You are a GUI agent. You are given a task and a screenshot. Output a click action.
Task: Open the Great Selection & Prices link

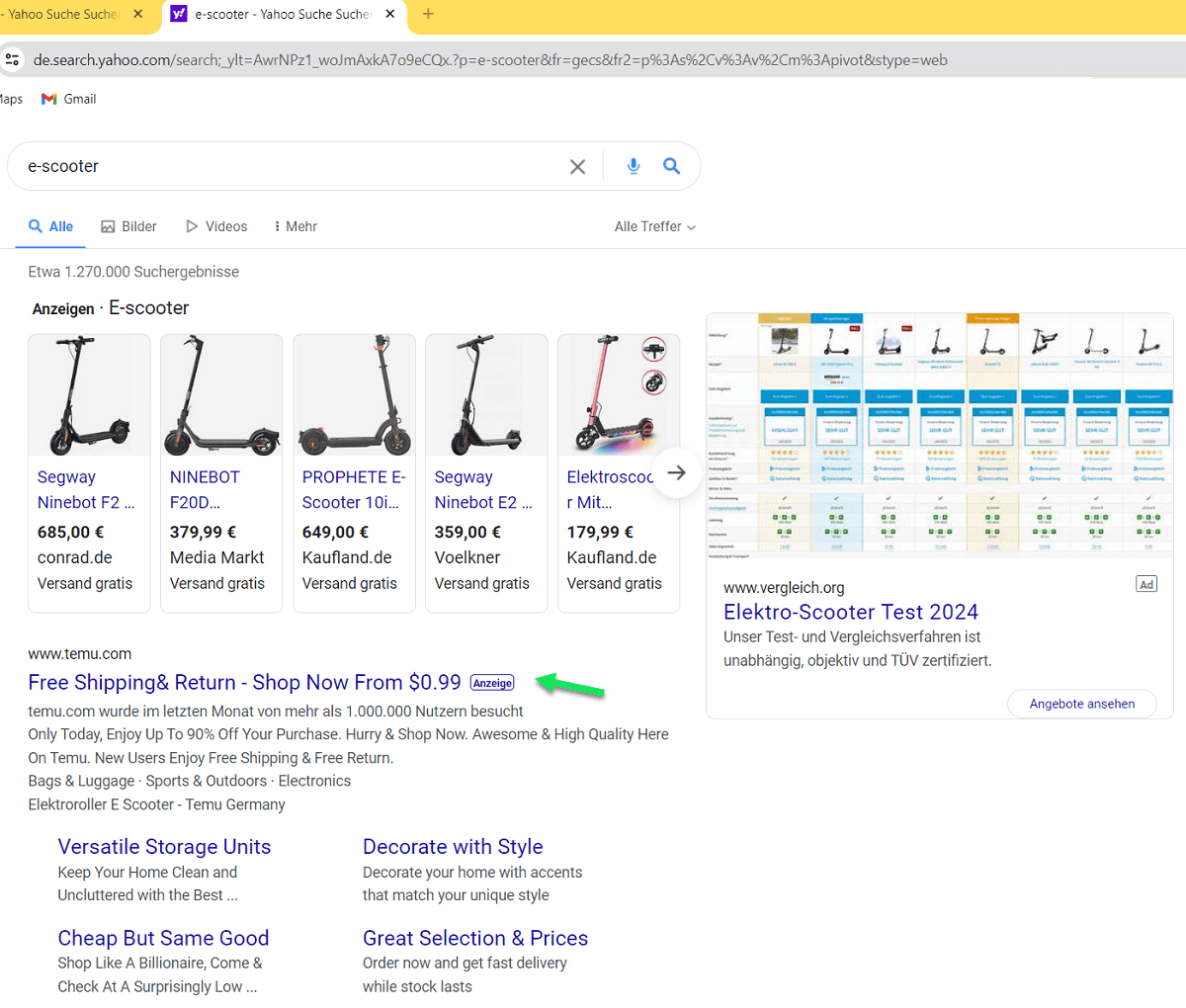(x=475, y=938)
